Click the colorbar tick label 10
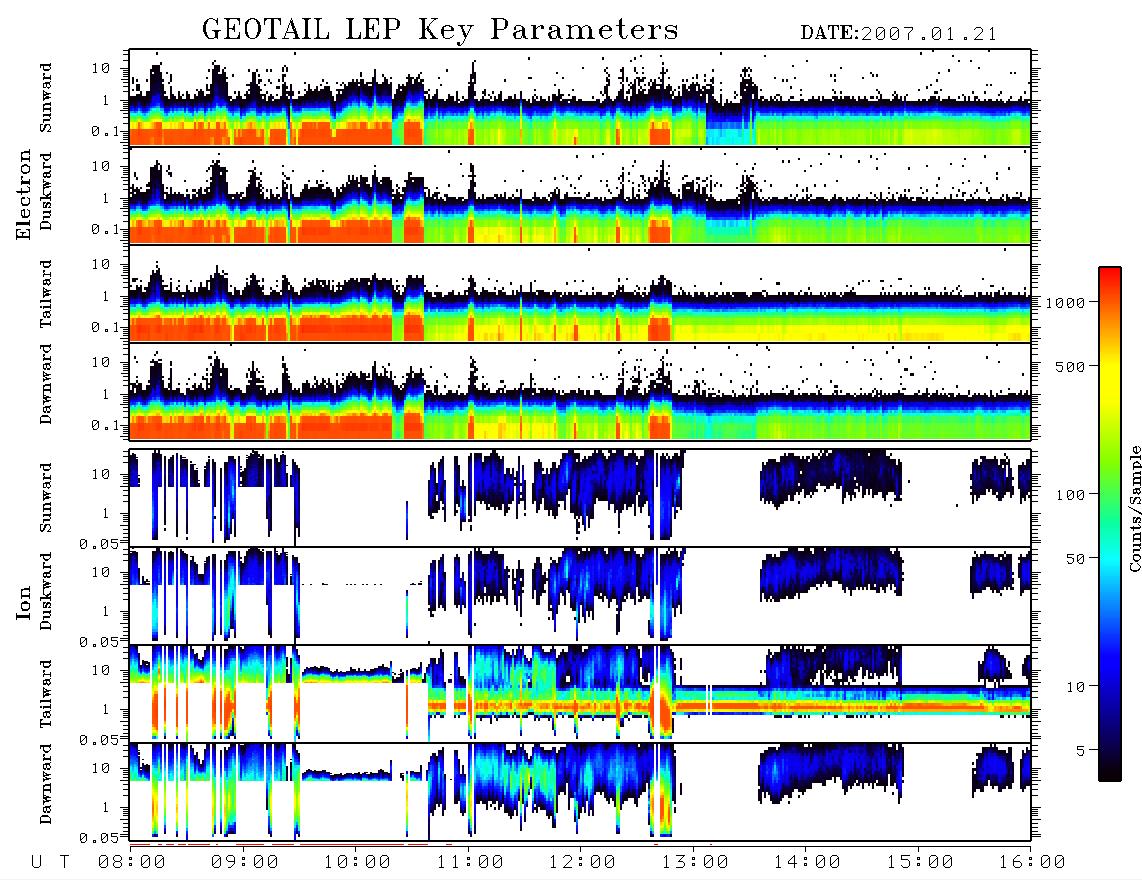The height and width of the screenshot is (880, 1142). pos(1075,686)
